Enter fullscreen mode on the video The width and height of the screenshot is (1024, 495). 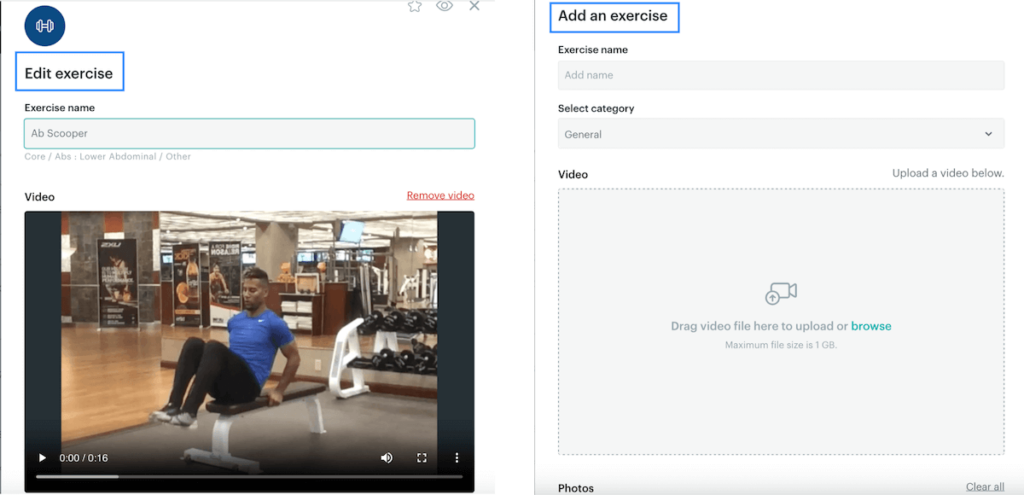click(422, 458)
